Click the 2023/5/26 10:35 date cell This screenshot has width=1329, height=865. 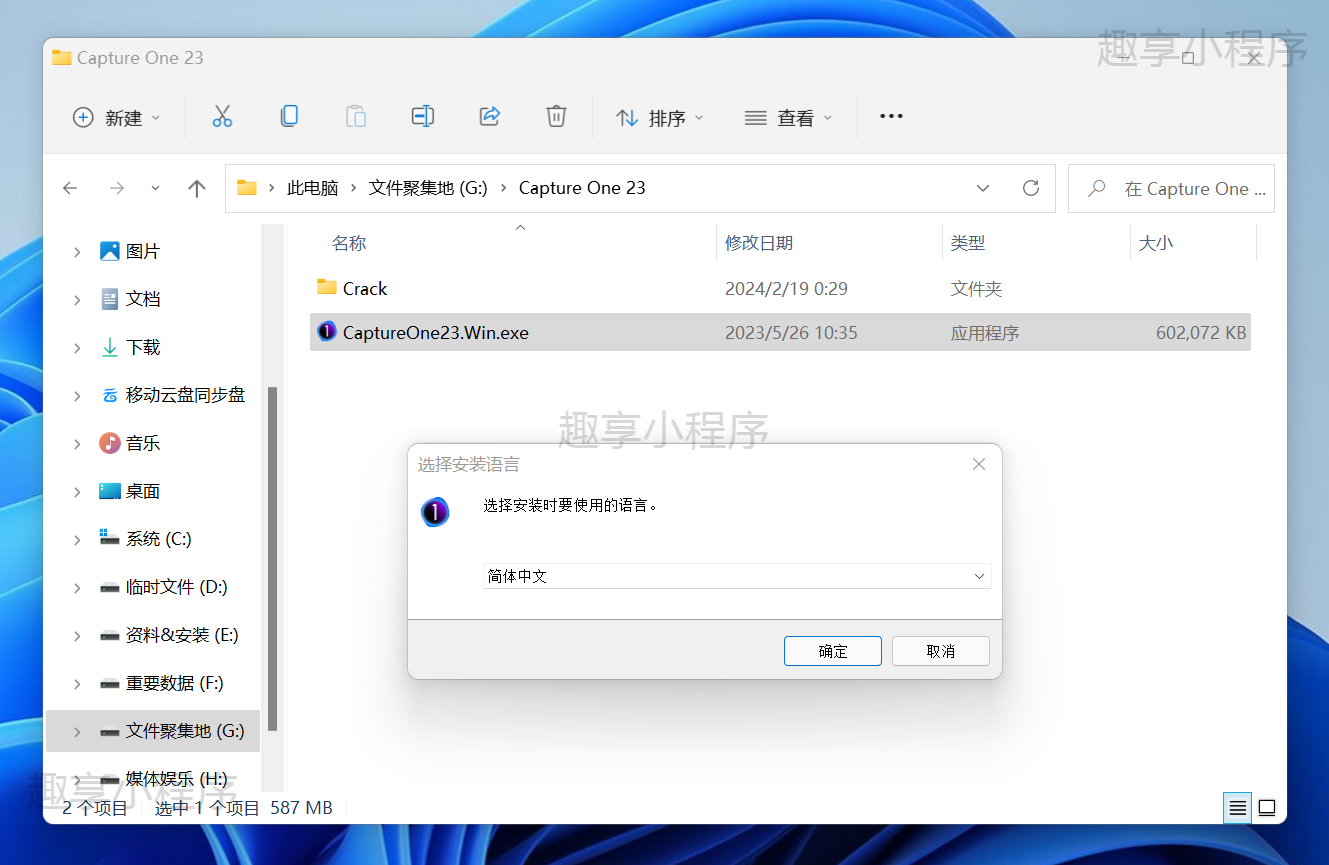(791, 333)
